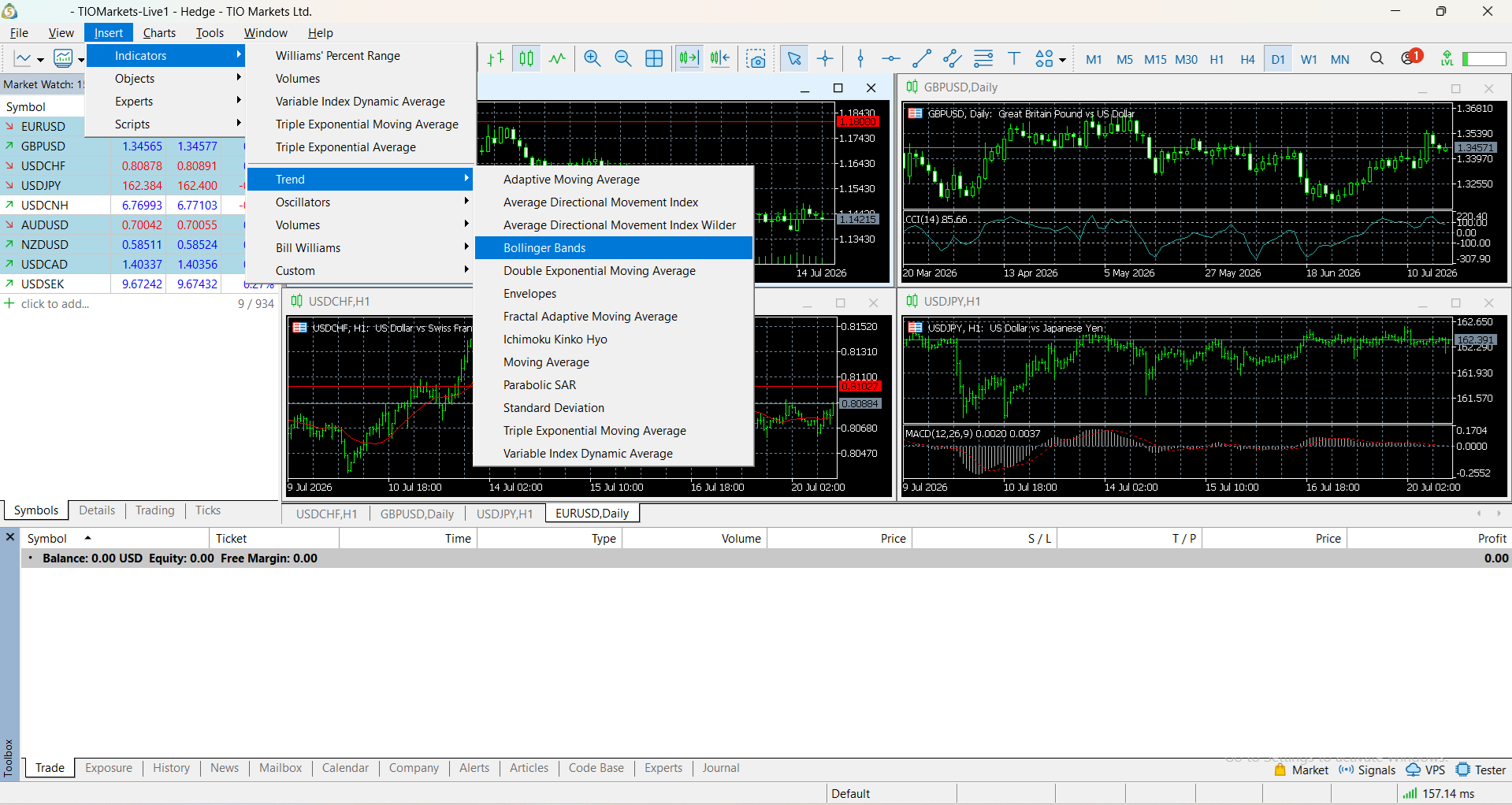This screenshot has height=805, width=1512.
Task: Draw a horizontal line on chart
Action: point(891,58)
